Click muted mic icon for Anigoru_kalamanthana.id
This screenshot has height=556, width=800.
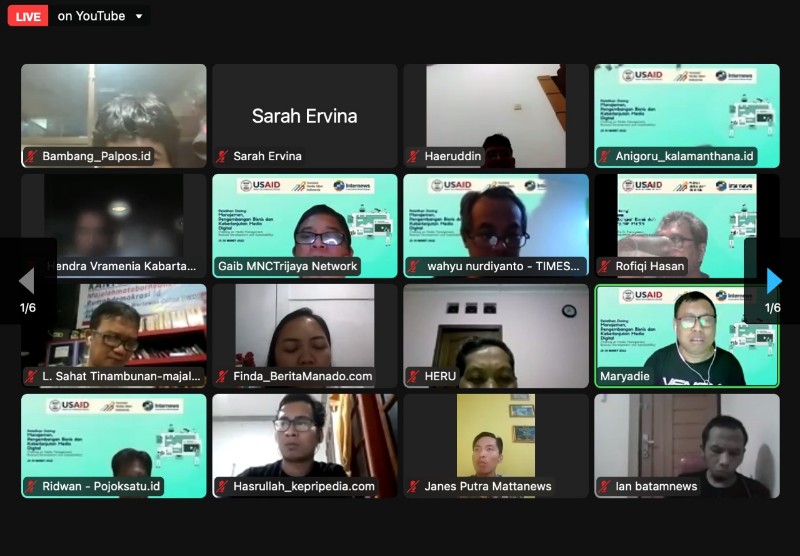[x=605, y=156]
